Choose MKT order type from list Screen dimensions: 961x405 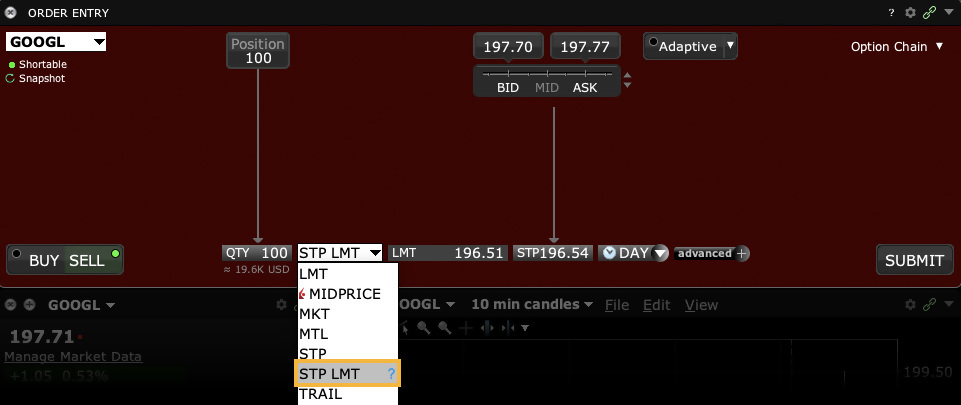[x=348, y=314]
